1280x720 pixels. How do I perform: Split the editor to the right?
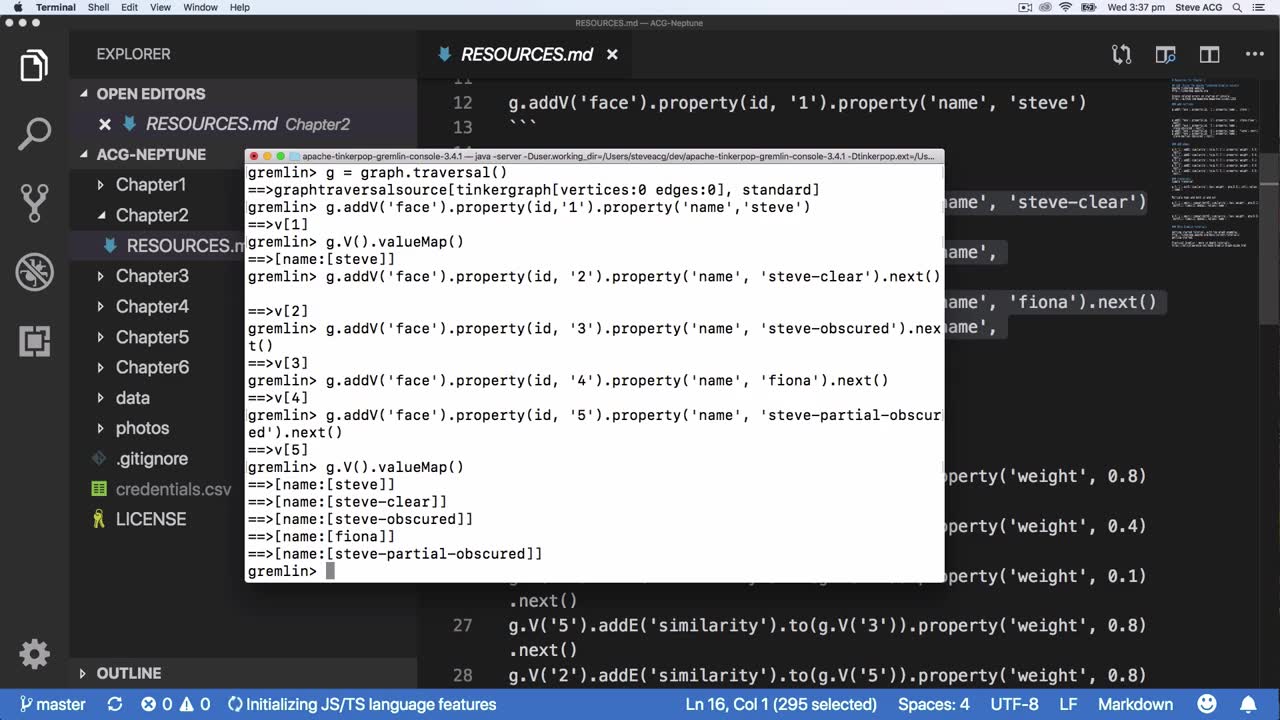(x=1210, y=54)
